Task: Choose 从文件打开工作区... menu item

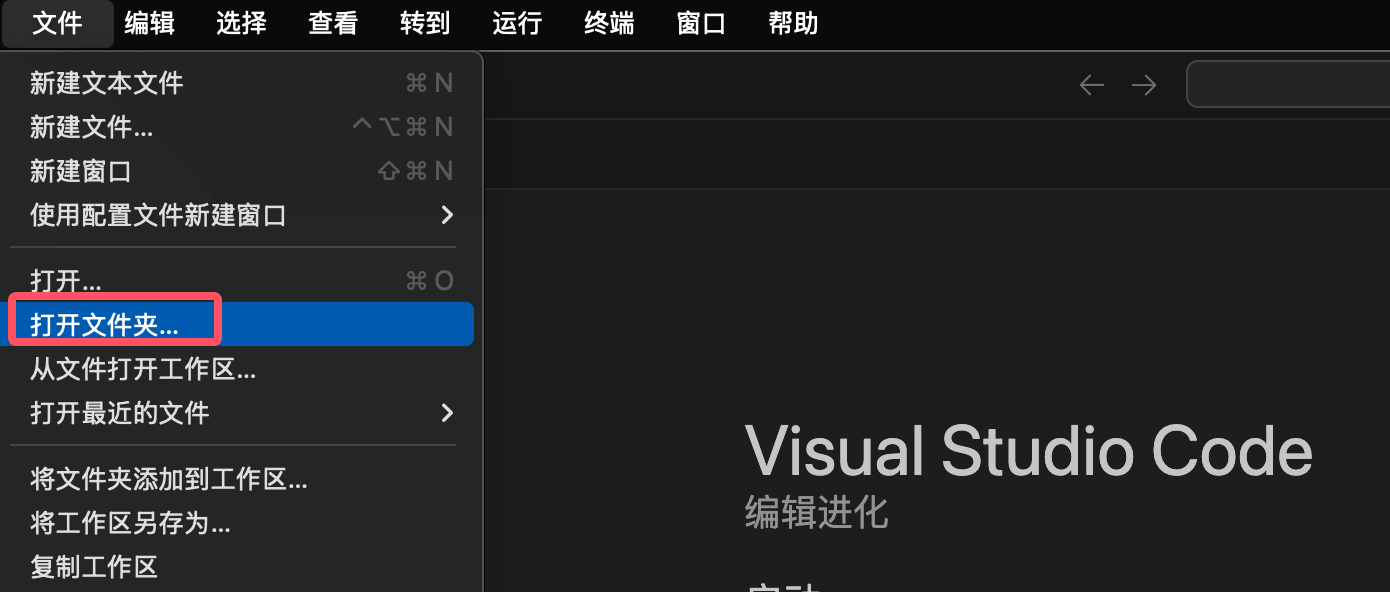Action: point(240,370)
